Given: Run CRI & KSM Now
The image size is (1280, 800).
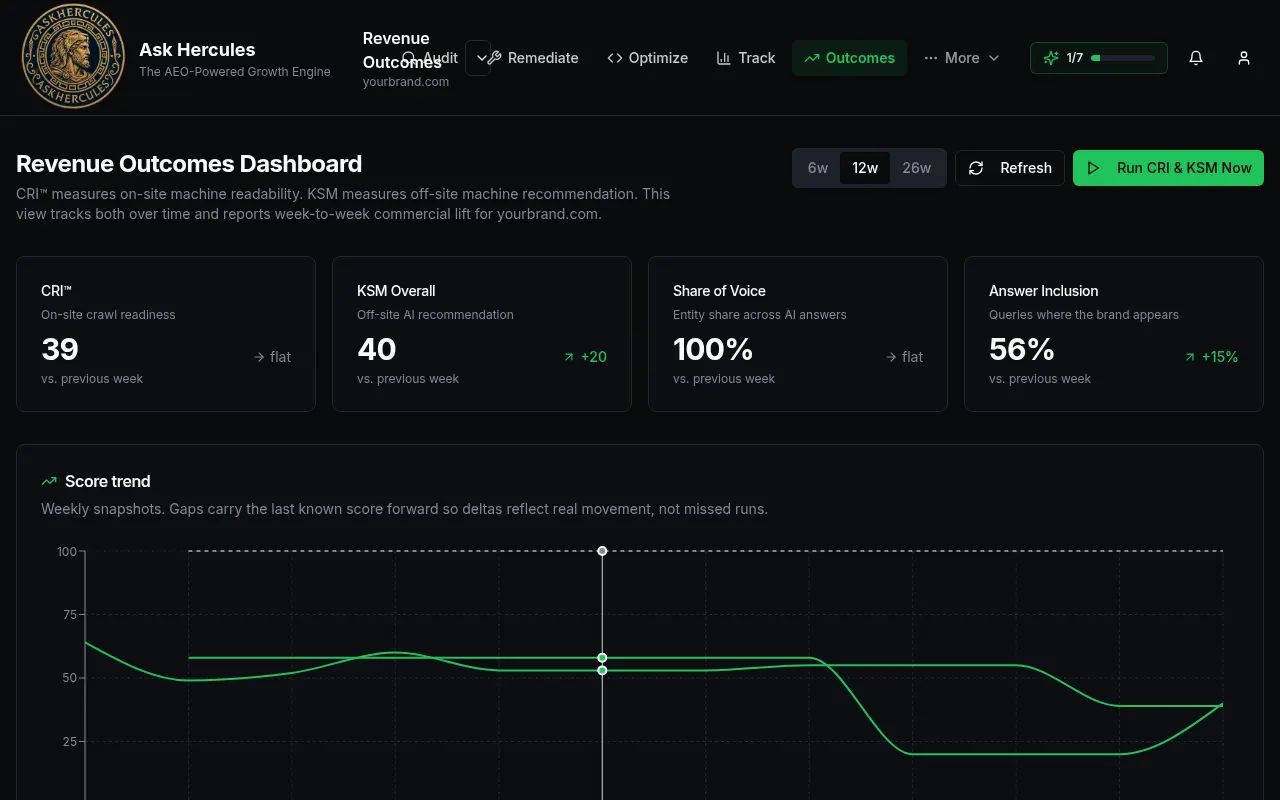Looking at the screenshot, I should (1168, 168).
